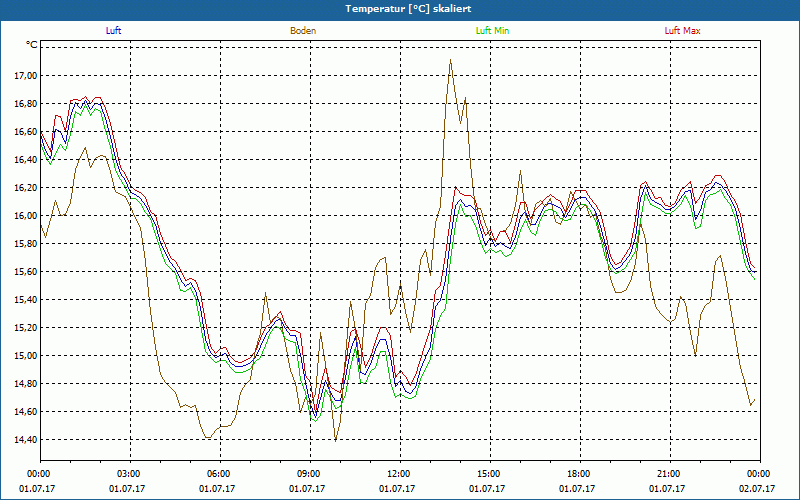
Task: Click the chart title 'Temperatur [°C] skaliert'
Action: 408,9
